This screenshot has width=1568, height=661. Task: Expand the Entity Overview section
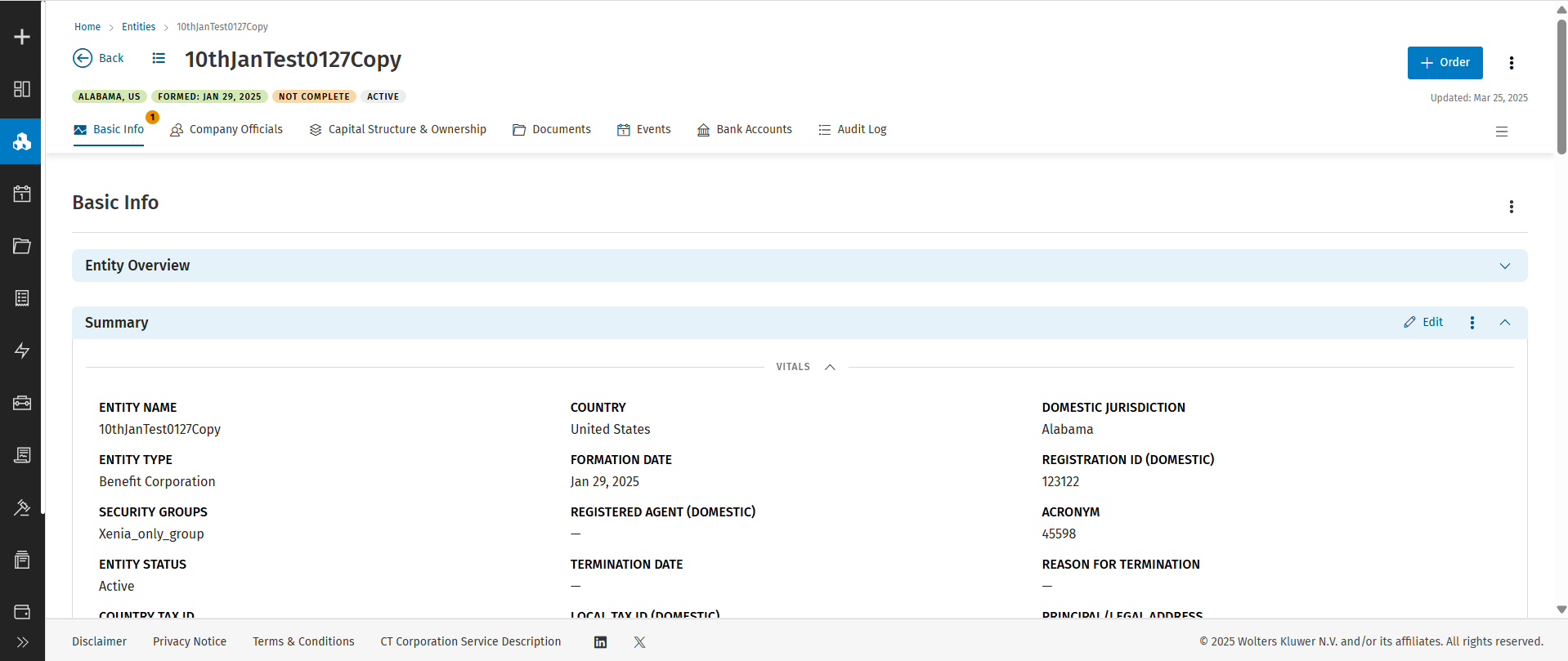pos(1504,266)
